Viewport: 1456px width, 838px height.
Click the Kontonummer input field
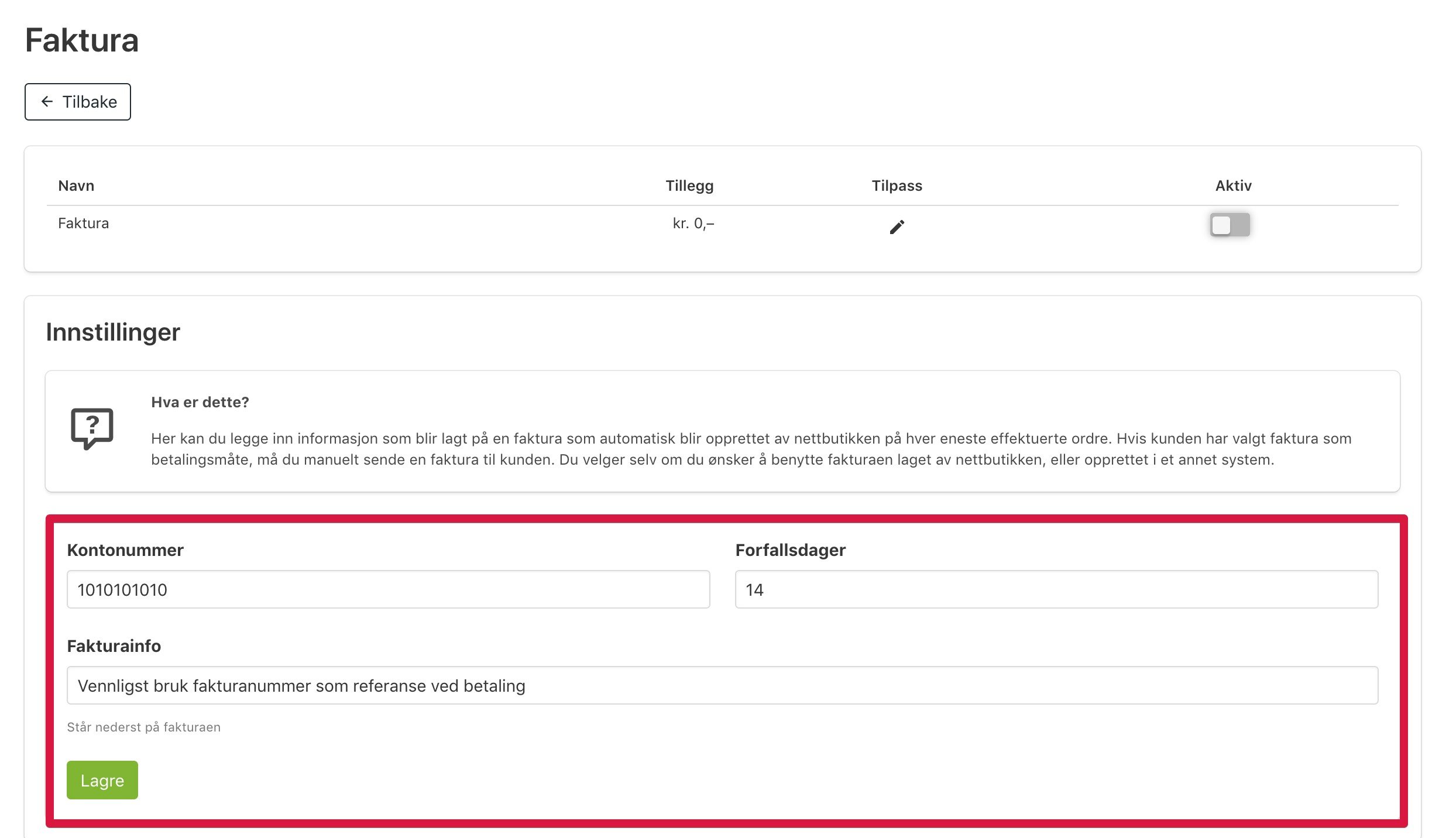coord(388,589)
